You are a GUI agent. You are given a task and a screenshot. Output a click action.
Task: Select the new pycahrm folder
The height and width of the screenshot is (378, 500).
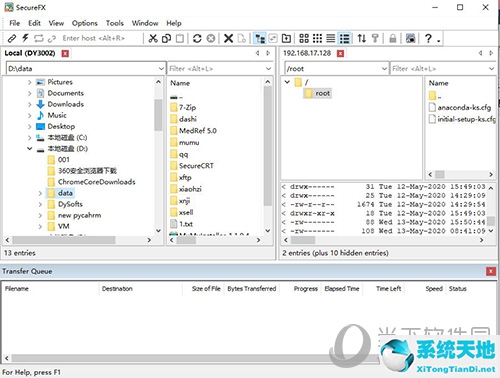80,215
